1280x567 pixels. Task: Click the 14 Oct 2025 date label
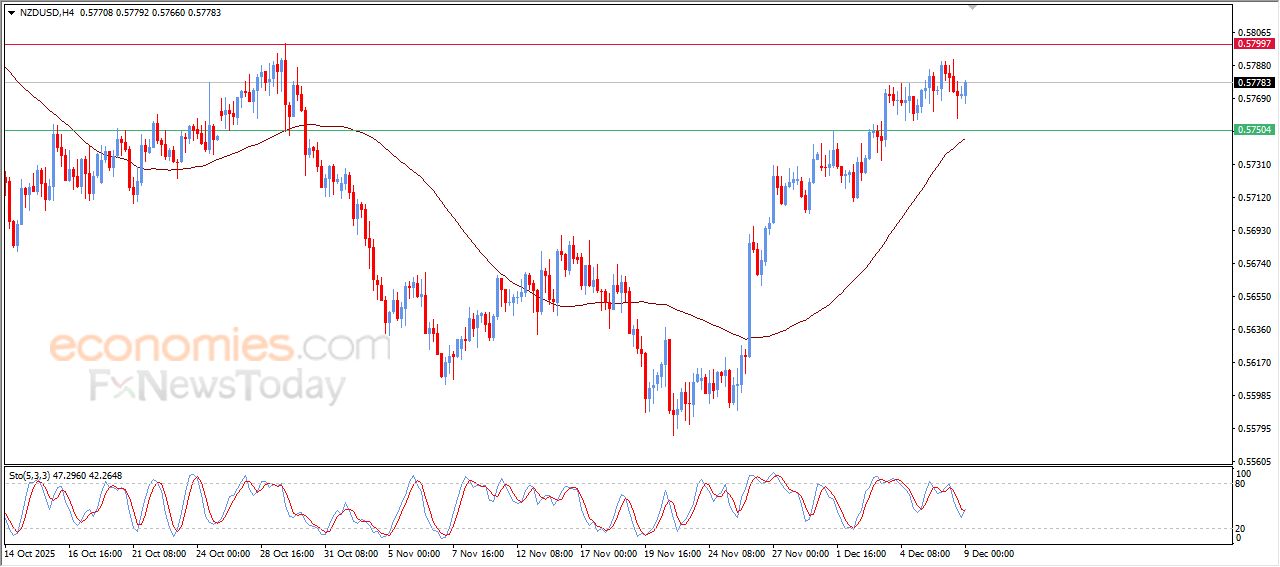tap(33, 553)
